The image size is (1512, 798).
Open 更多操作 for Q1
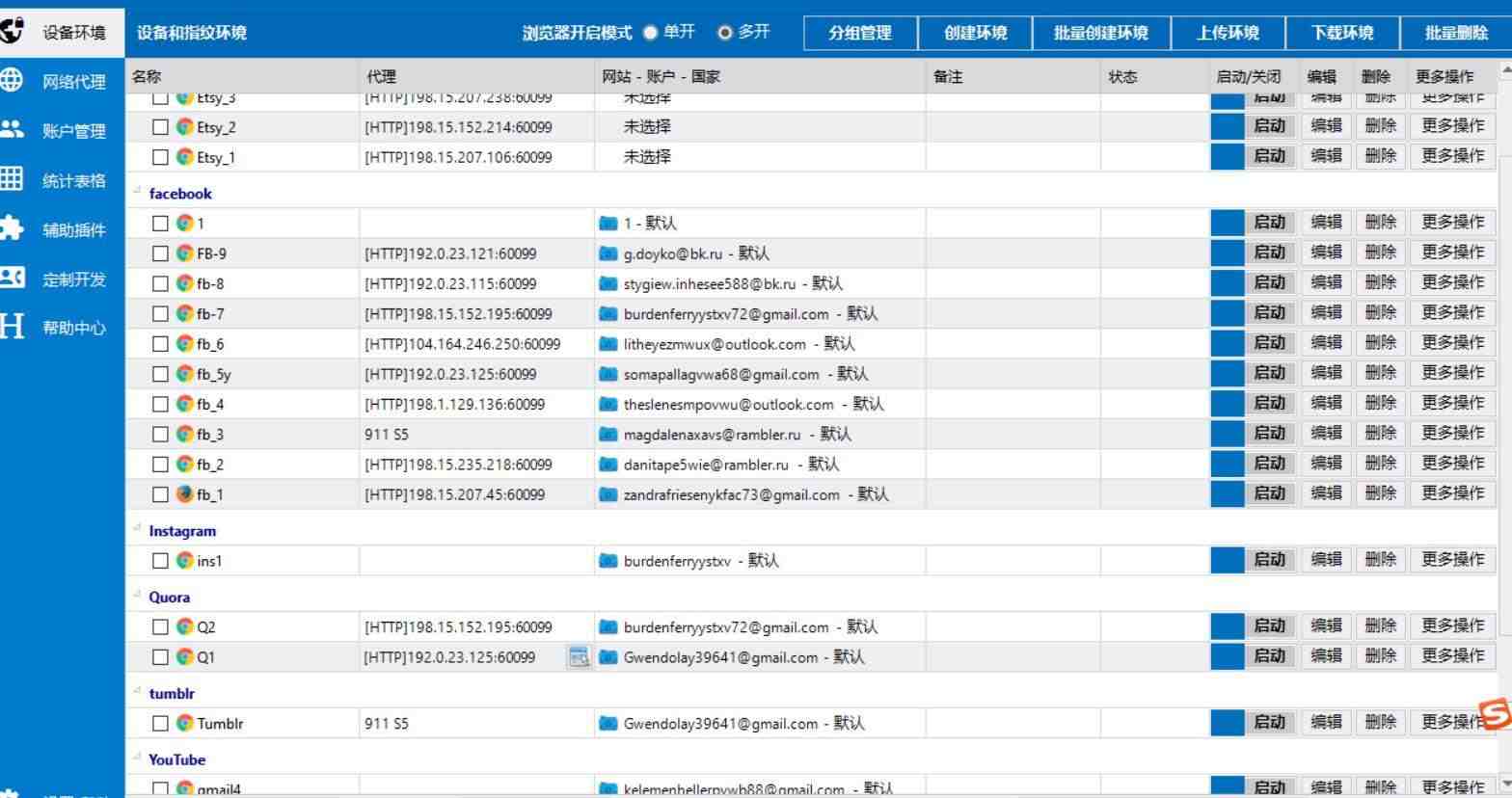tap(1452, 655)
